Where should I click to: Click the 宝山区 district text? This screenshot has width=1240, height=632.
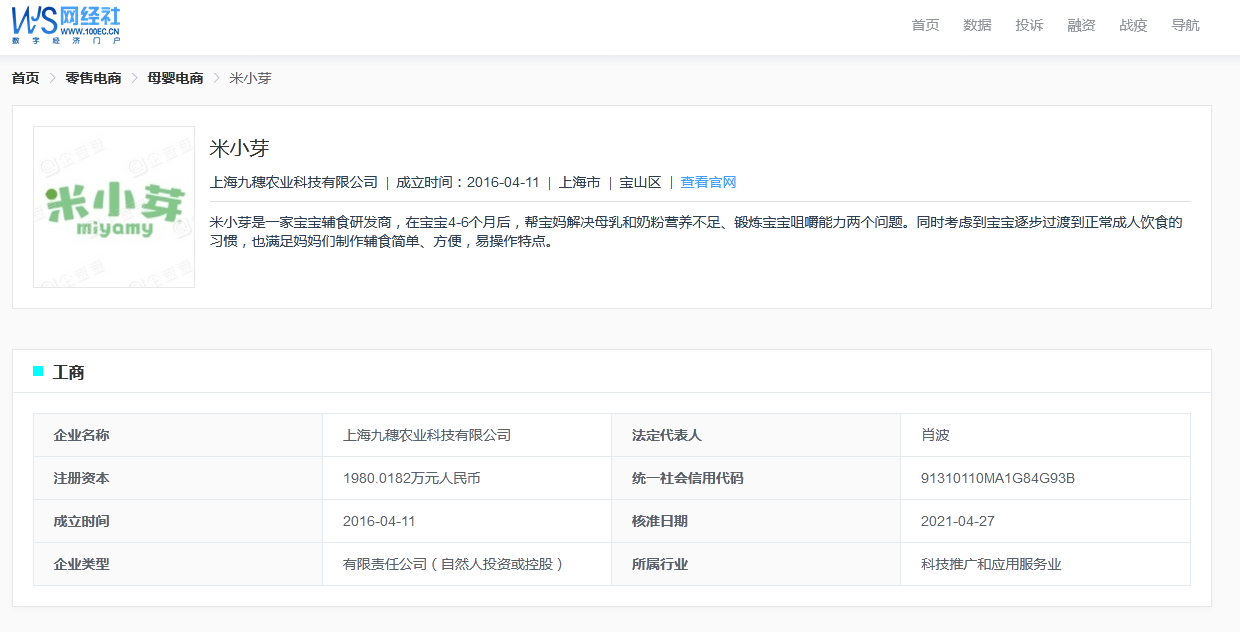coord(640,182)
